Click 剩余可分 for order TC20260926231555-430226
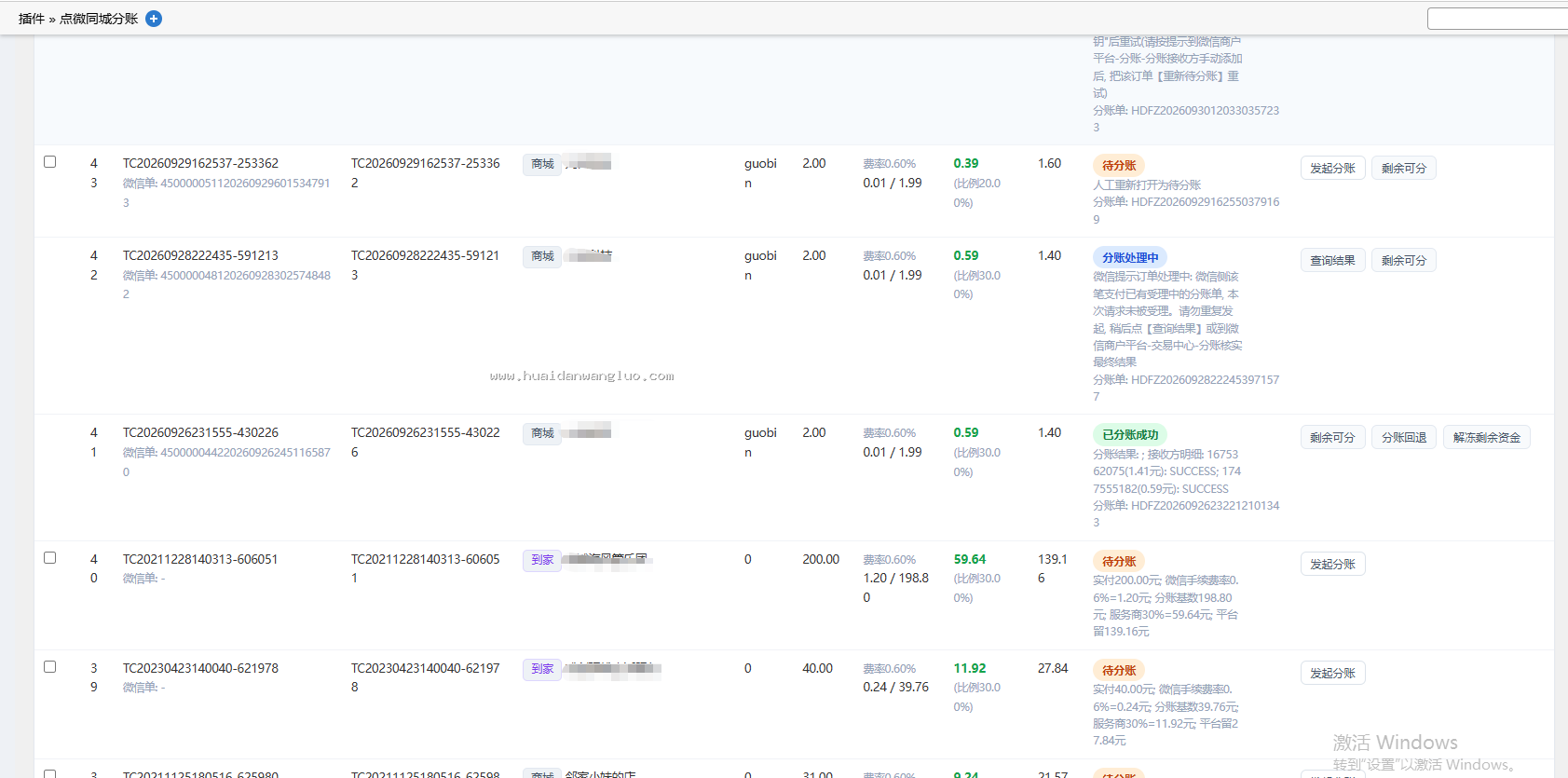 click(x=1333, y=438)
